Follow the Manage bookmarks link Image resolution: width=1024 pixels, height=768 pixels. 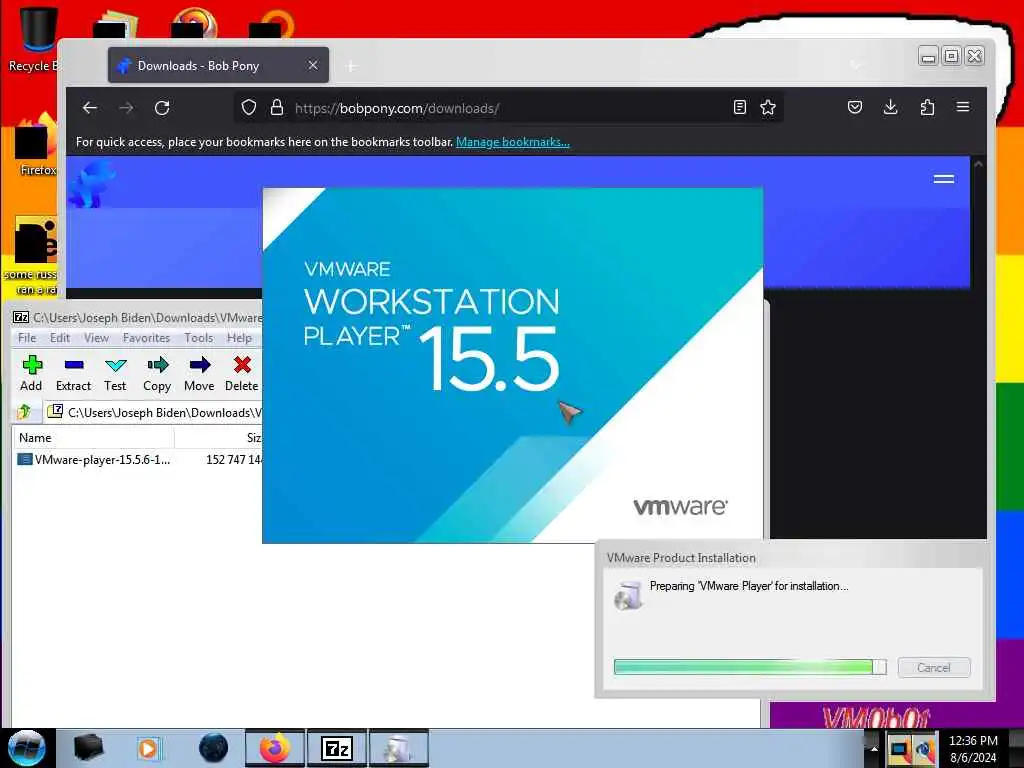pos(513,142)
